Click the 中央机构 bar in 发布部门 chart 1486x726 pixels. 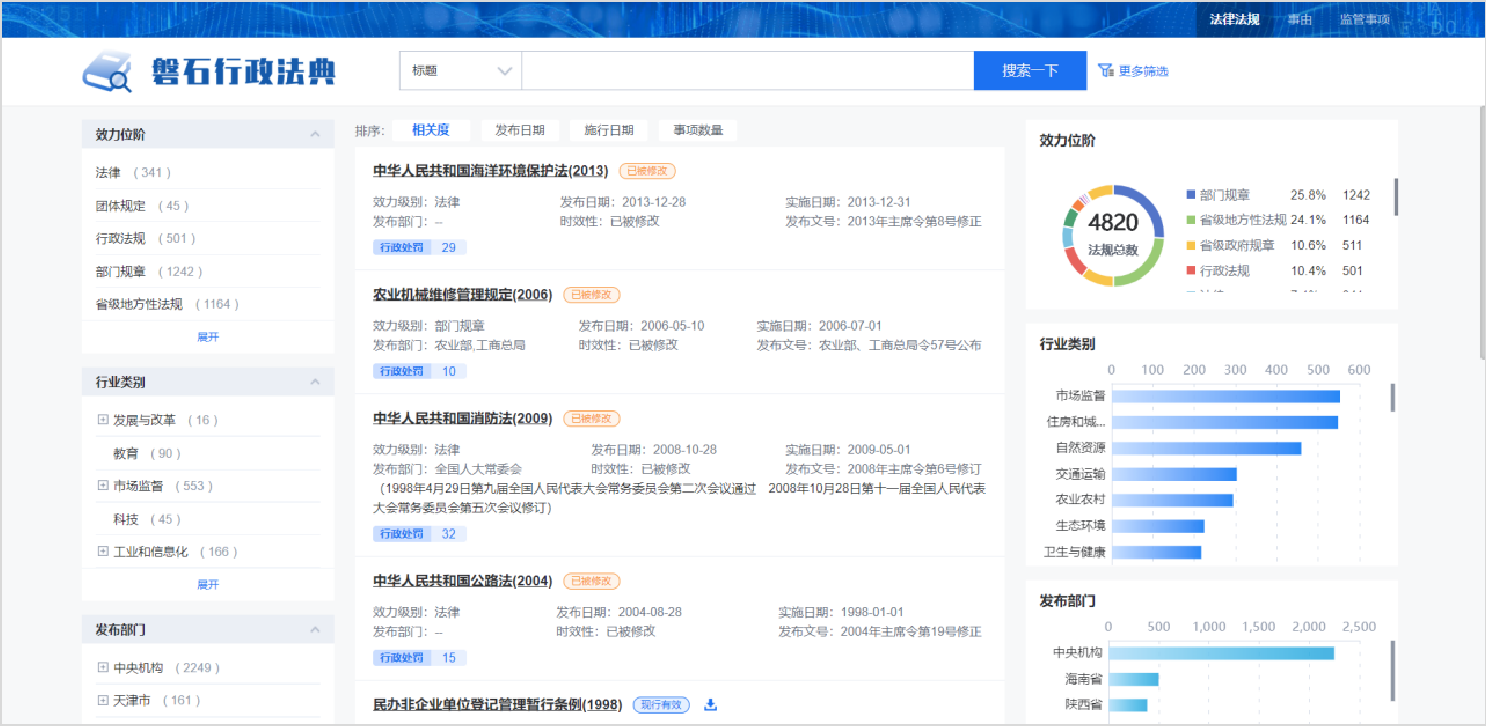coord(1222,653)
